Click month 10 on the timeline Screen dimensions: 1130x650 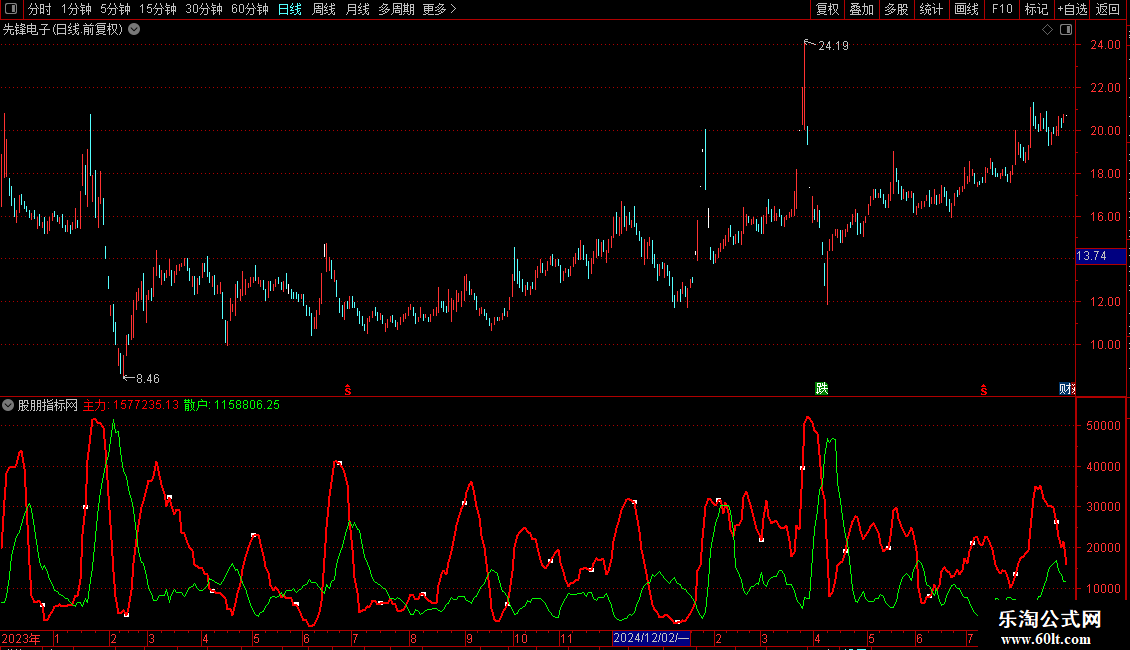point(520,638)
